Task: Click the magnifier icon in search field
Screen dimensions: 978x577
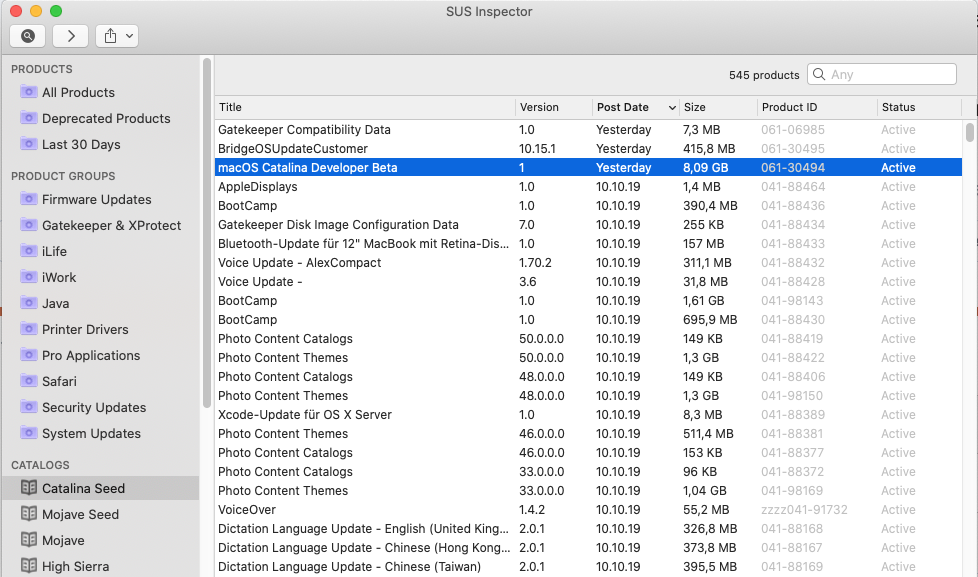Action: point(819,74)
